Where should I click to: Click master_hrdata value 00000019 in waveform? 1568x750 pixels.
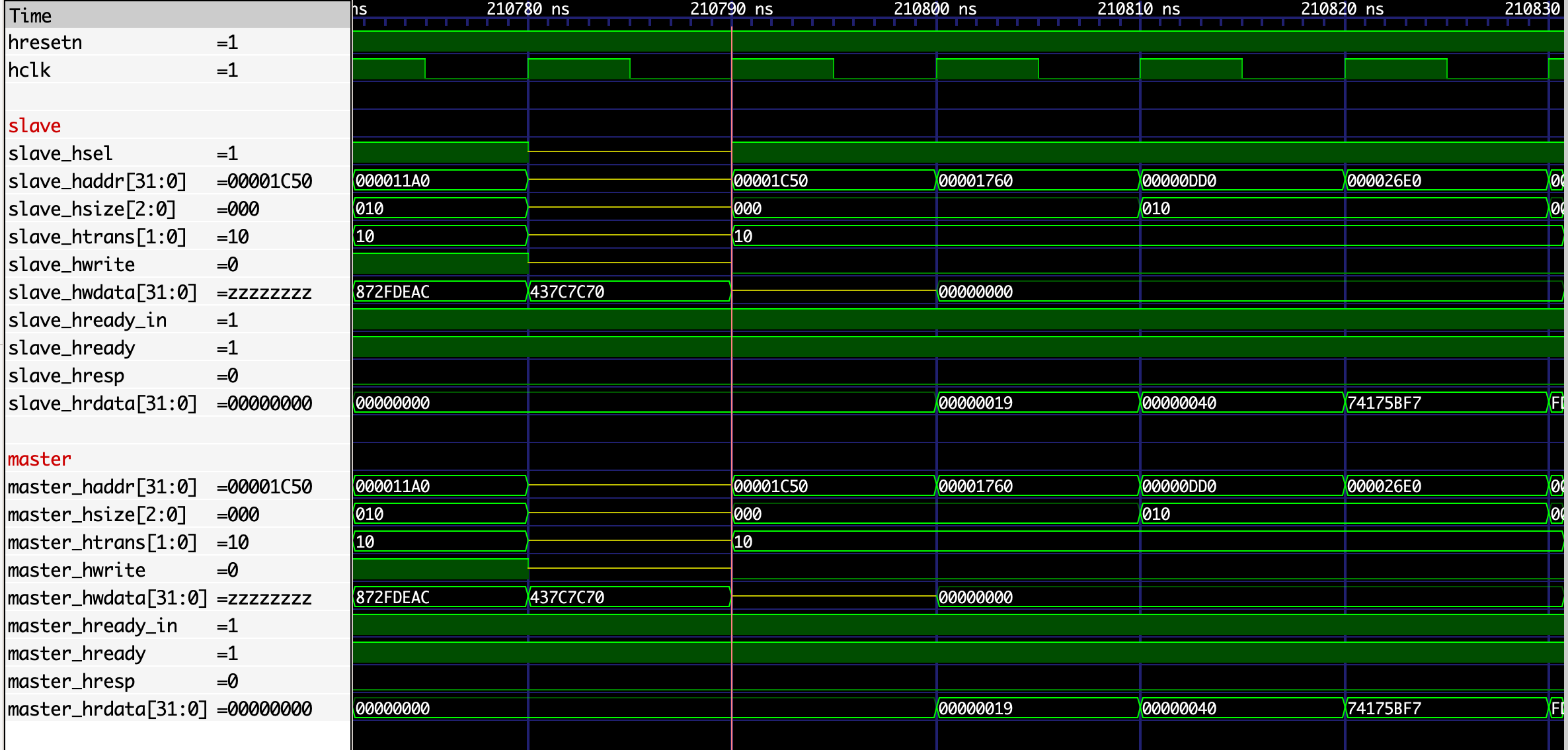976,708
